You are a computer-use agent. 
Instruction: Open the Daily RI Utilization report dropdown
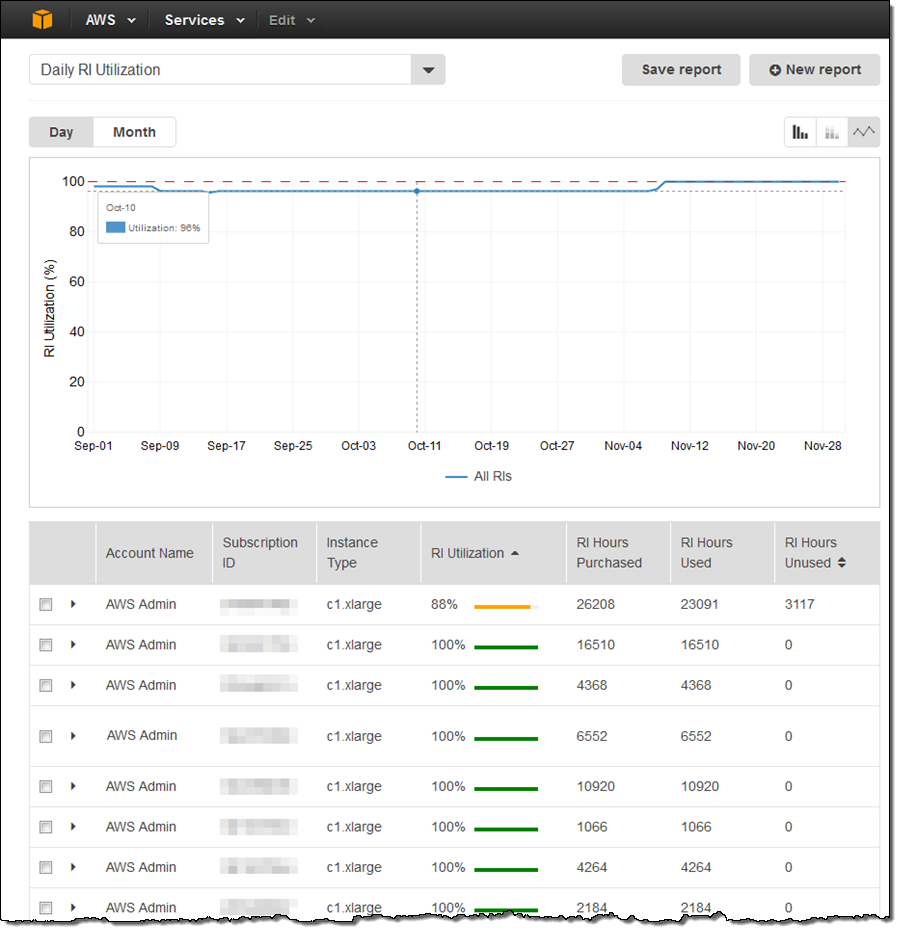click(x=428, y=70)
